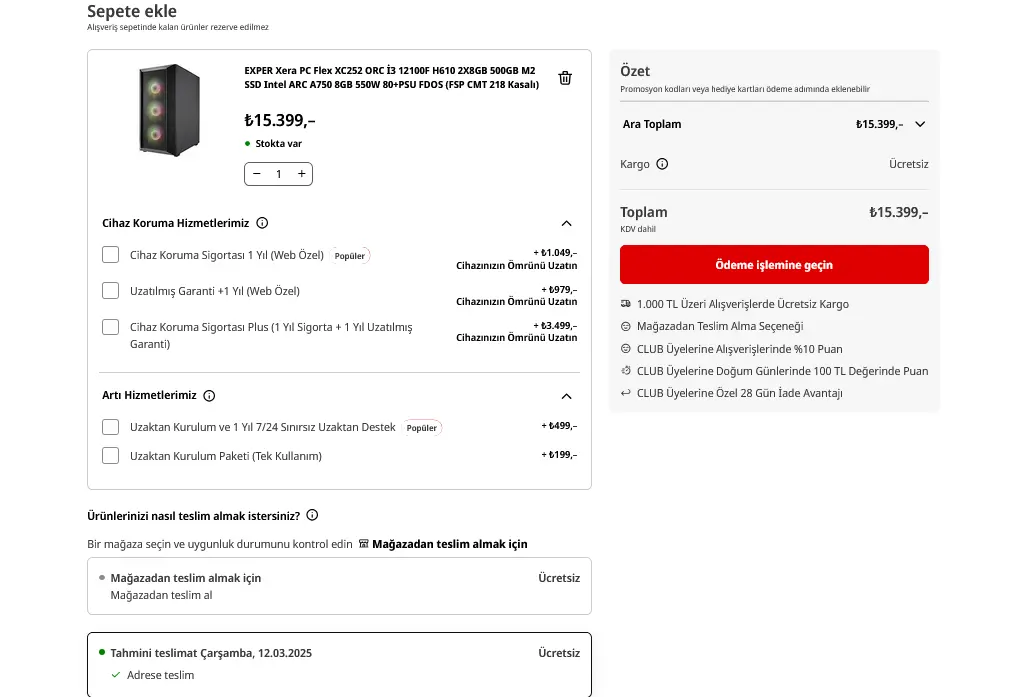Check Uzatılmış Garanti +1 Yıl checkbox
Screen dimensions: 1026x697
(x=111, y=291)
